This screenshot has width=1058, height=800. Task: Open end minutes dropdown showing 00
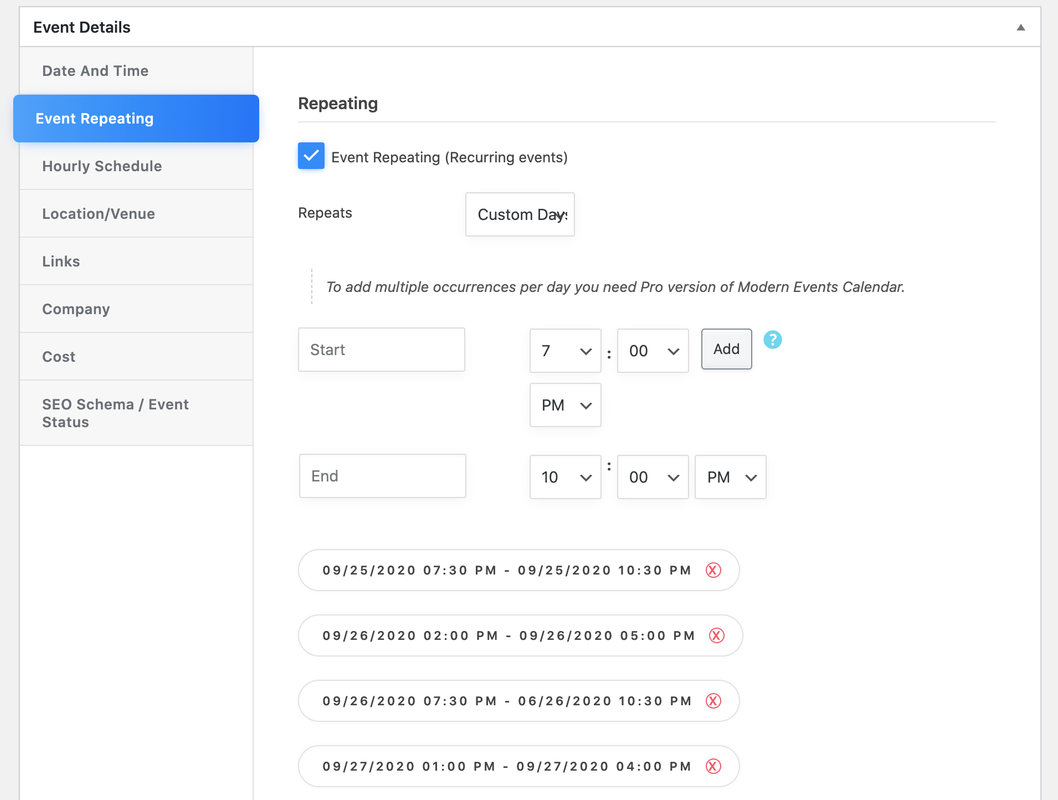pyautogui.click(x=653, y=477)
